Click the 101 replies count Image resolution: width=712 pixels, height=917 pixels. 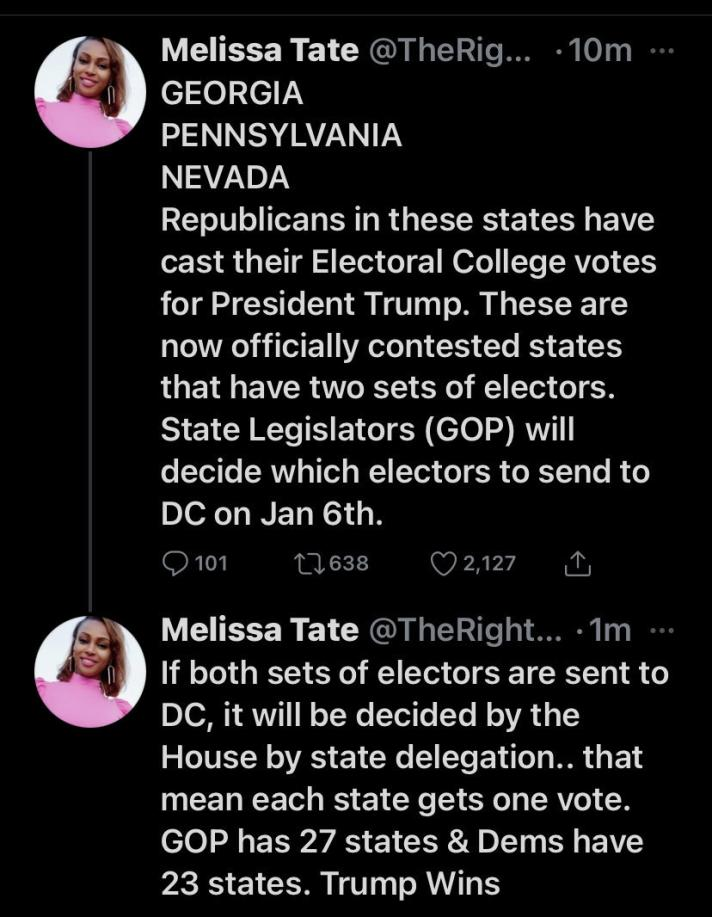211,563
